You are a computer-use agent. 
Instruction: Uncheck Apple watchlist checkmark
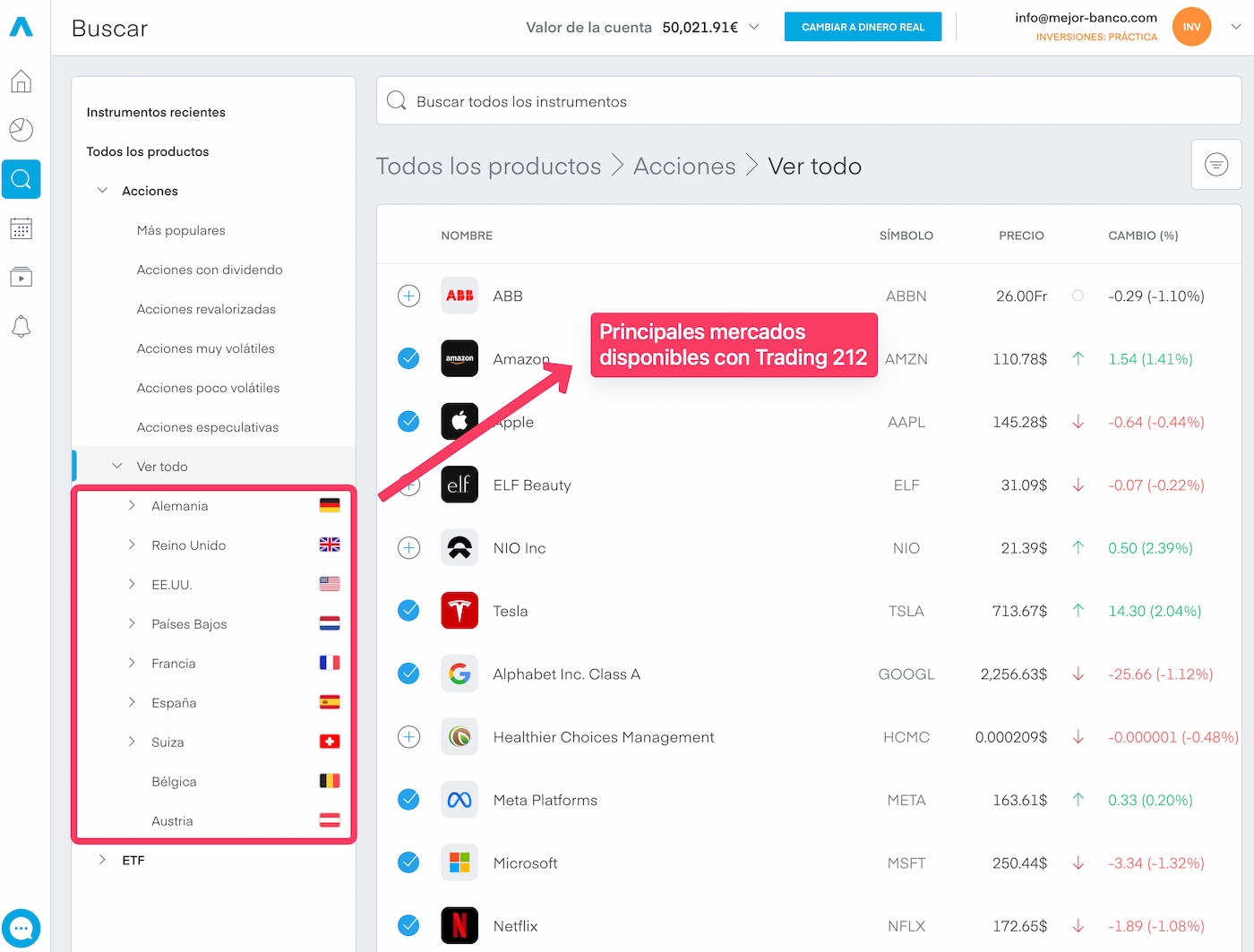click(x=408, y=421)
